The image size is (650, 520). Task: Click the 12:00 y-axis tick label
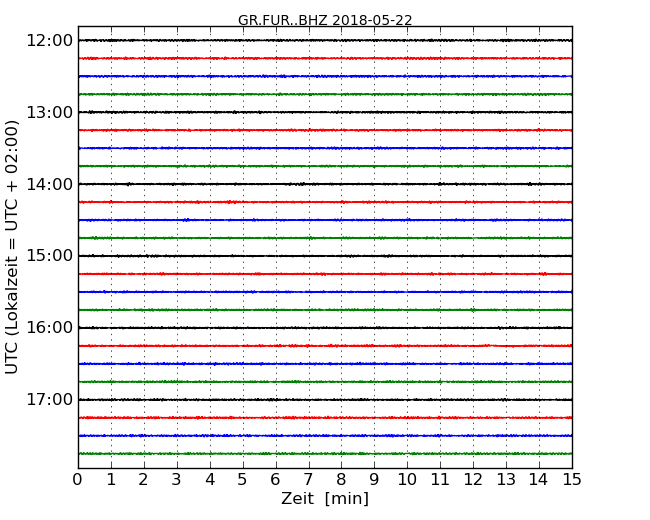click(50, 41)
